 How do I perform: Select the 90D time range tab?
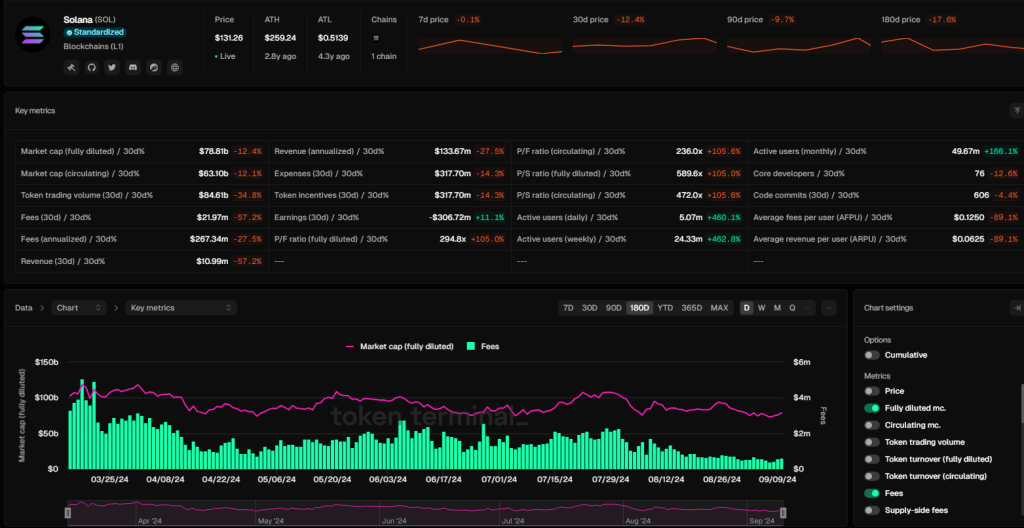pyautogui.click(x=614, y=308)
